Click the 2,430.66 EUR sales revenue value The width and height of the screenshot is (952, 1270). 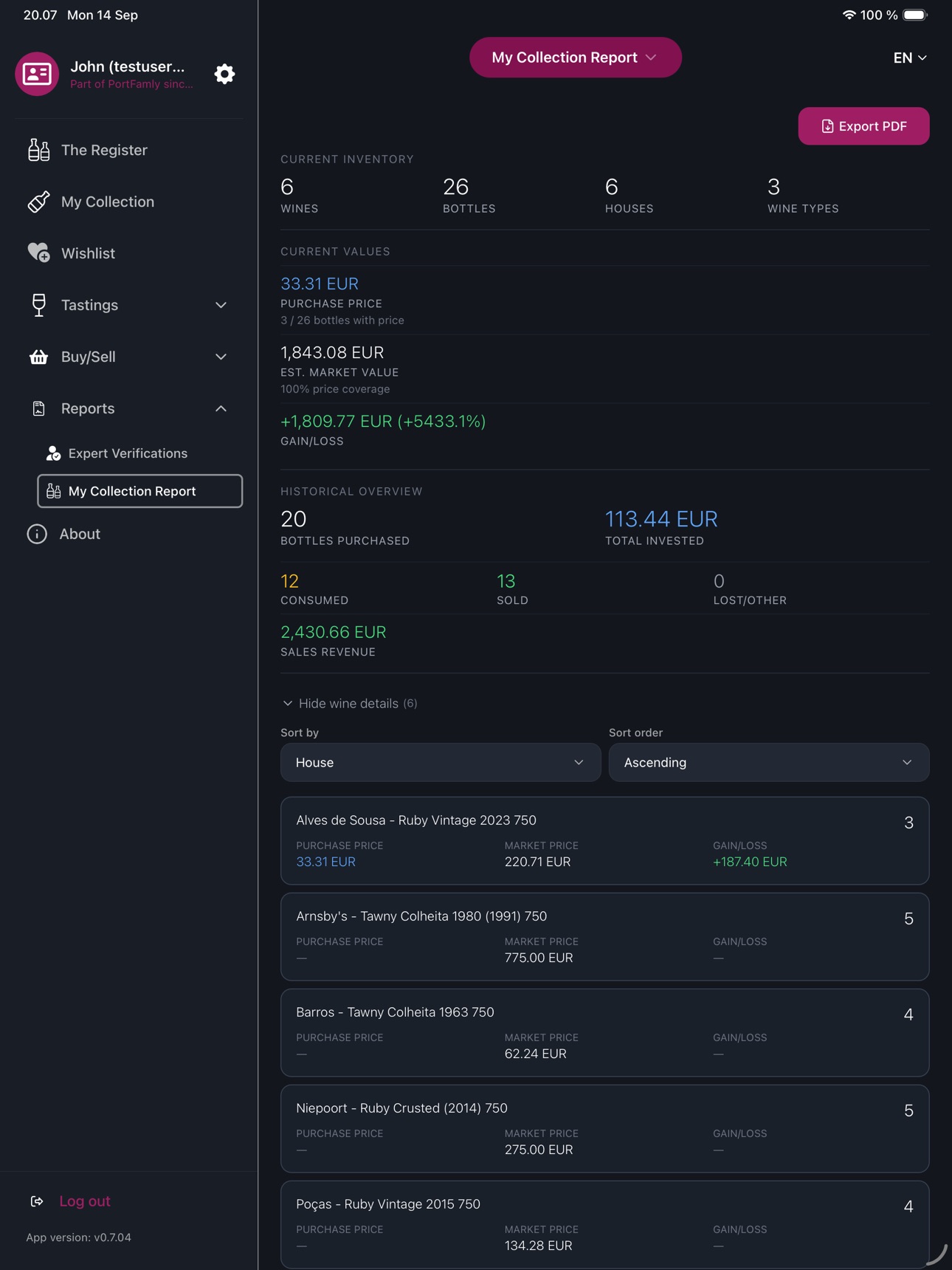coord(334,632)
